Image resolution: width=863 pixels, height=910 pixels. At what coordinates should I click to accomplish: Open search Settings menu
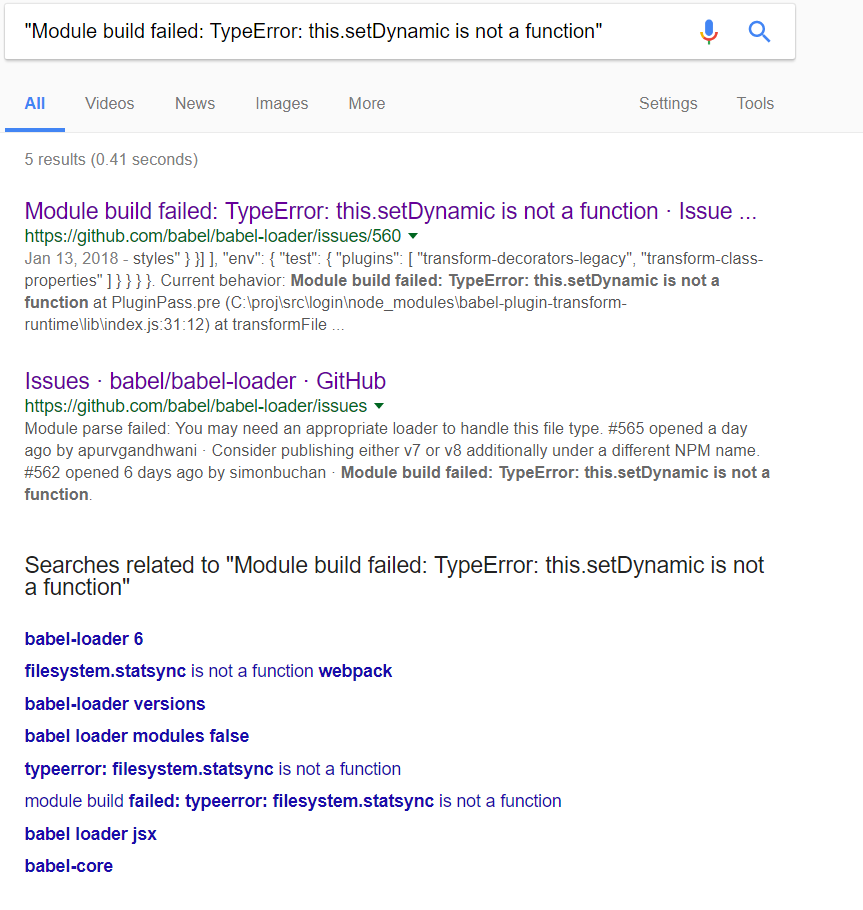(x=668, y=103)
